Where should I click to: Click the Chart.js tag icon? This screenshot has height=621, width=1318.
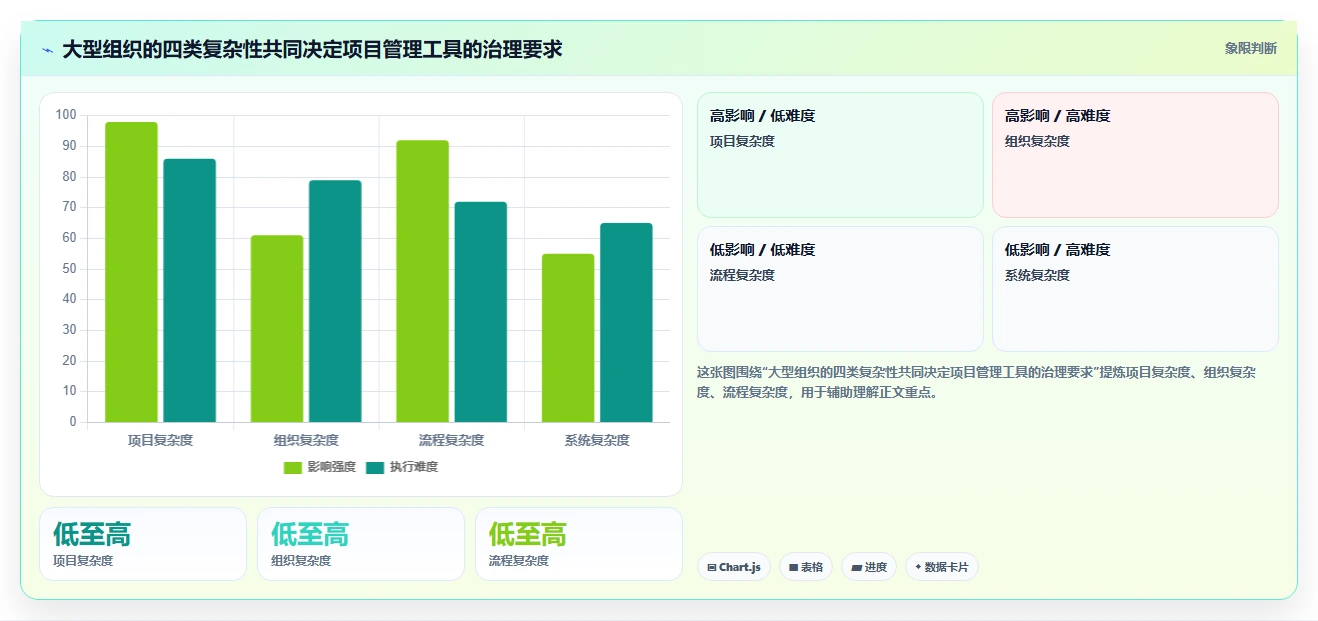pos(711,568)
